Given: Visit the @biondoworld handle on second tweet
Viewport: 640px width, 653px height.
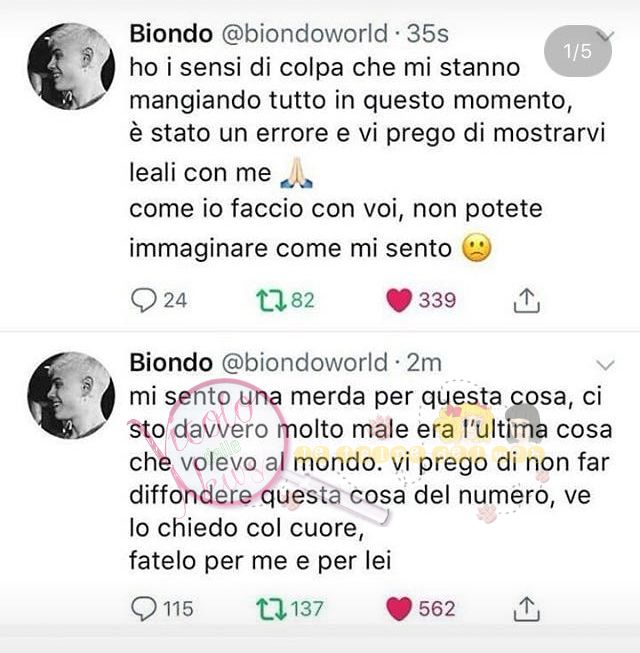Looking at the screenshot, I should (305, 363).
